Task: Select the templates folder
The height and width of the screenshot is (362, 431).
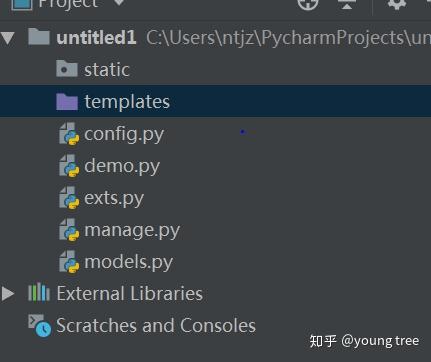Action: point(215,101)
